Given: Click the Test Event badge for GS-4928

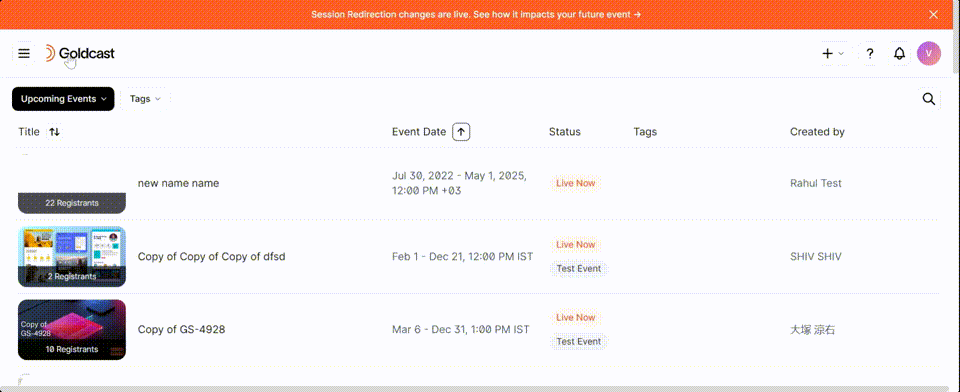Looking at the screenshot, I should coord(579,342).
